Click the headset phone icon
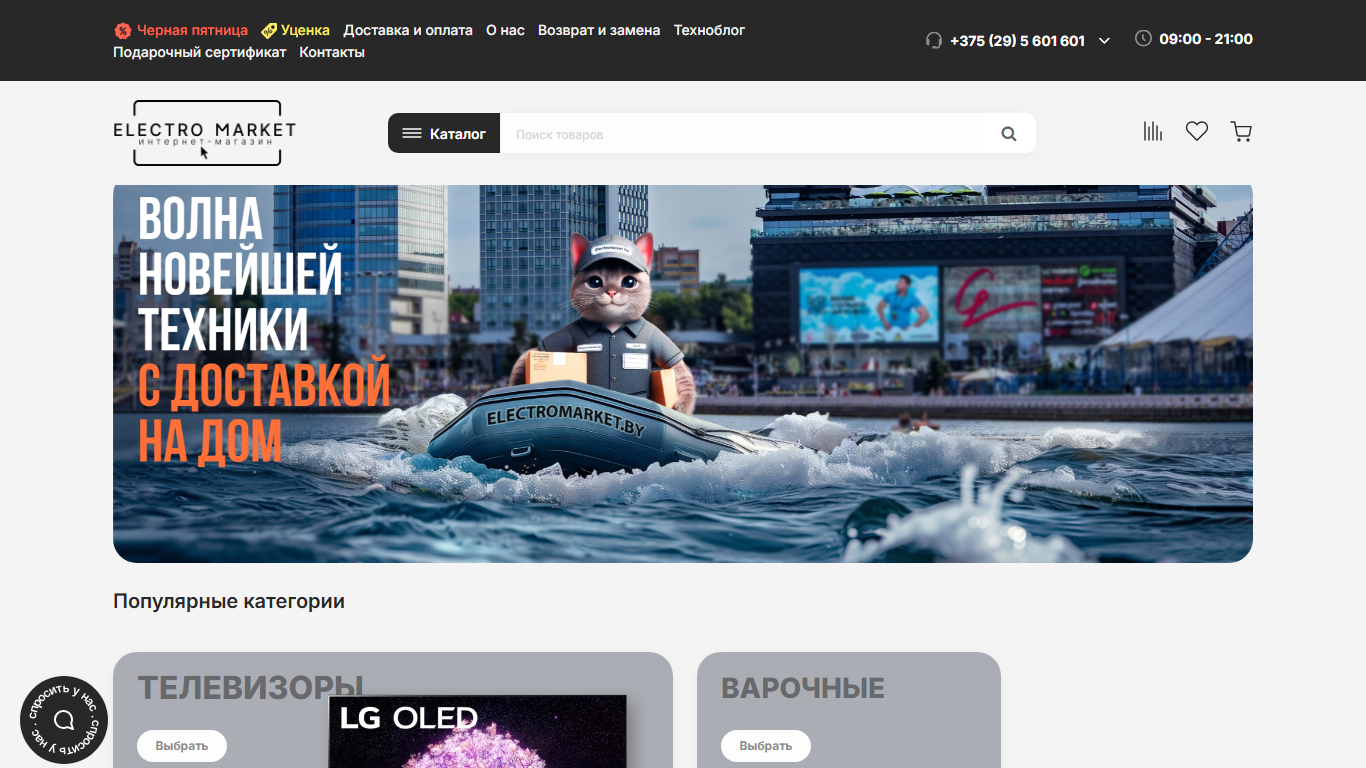Screen dimensions: 1366x768 [934, 40]
